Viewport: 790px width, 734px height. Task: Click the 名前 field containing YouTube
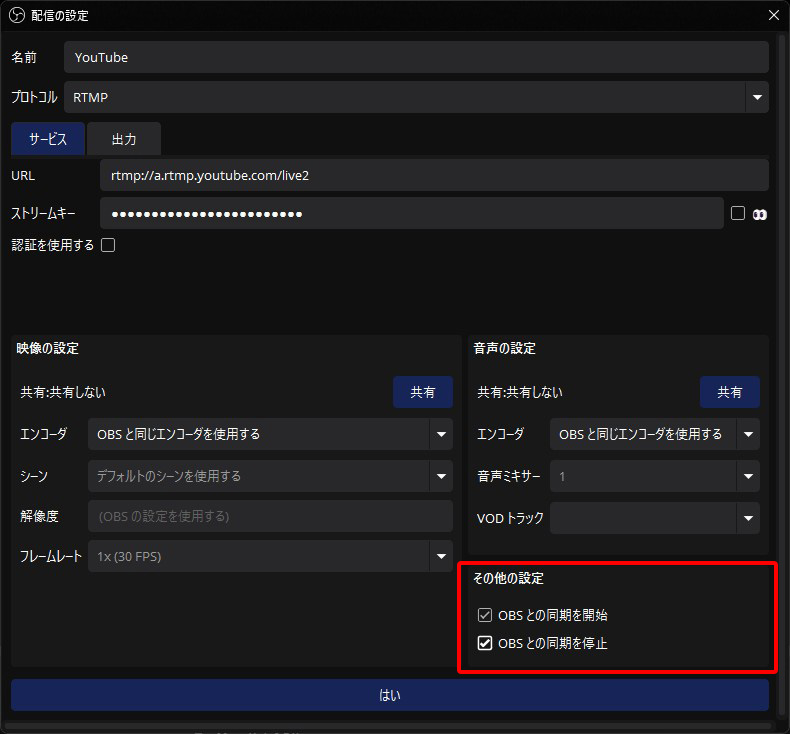tap(416, 57)
